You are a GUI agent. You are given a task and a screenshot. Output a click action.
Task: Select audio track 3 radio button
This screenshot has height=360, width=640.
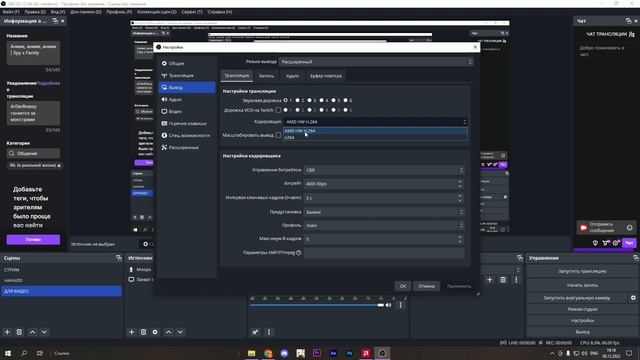click(x=309, y=100)
